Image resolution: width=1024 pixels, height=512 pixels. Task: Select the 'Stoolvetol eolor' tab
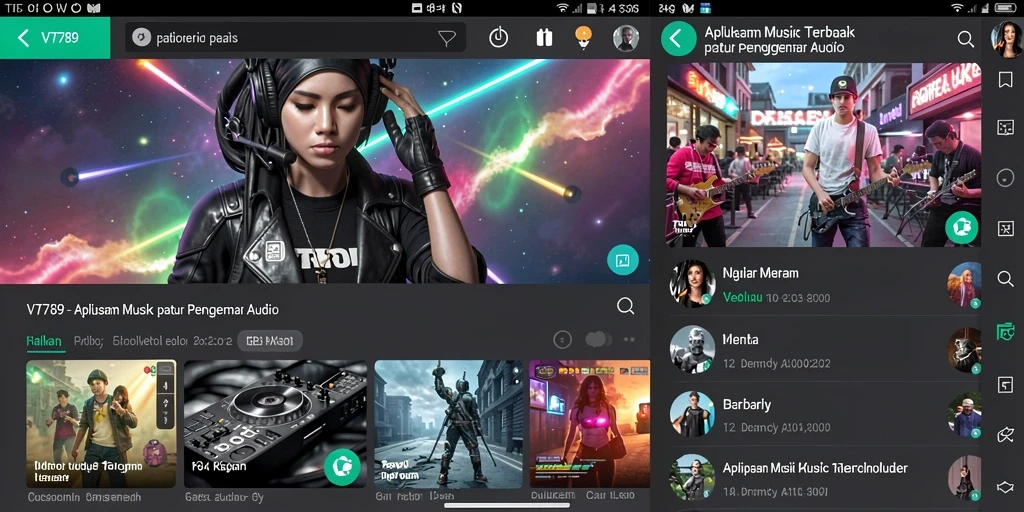tap(150, 340)
